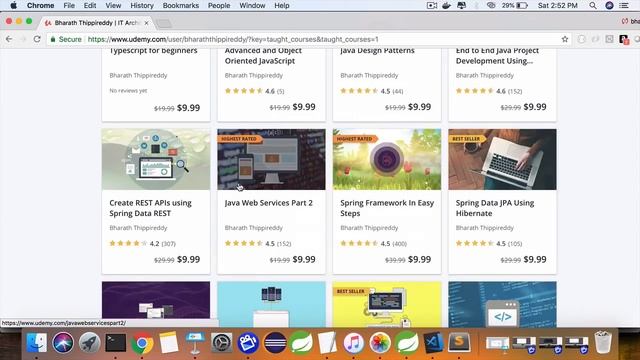Reload the Udemy page
The image size is (640, 360).
(37, 39)
